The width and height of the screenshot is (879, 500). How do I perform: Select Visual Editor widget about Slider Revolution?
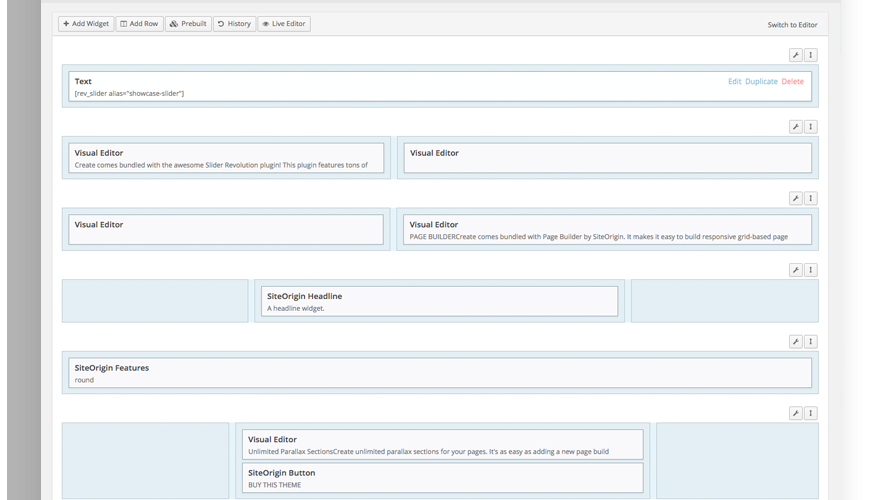coord(226,158)
